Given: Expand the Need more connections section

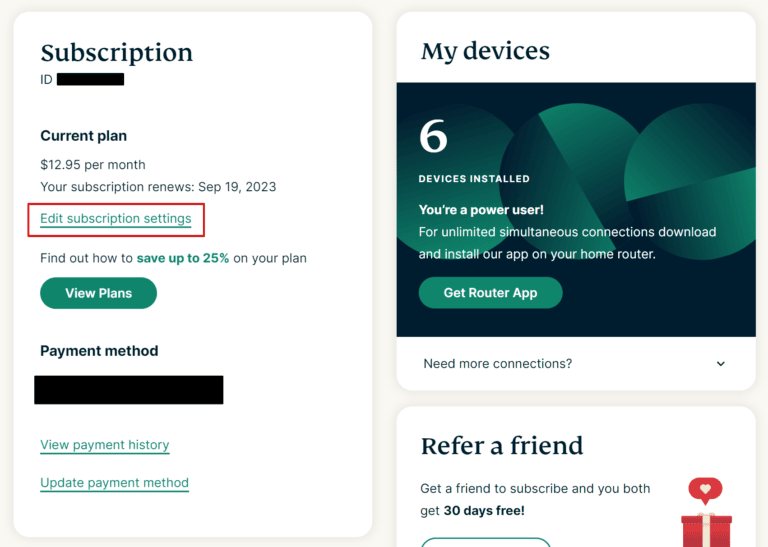Looking at the screenshot, I should click(498, 364).
